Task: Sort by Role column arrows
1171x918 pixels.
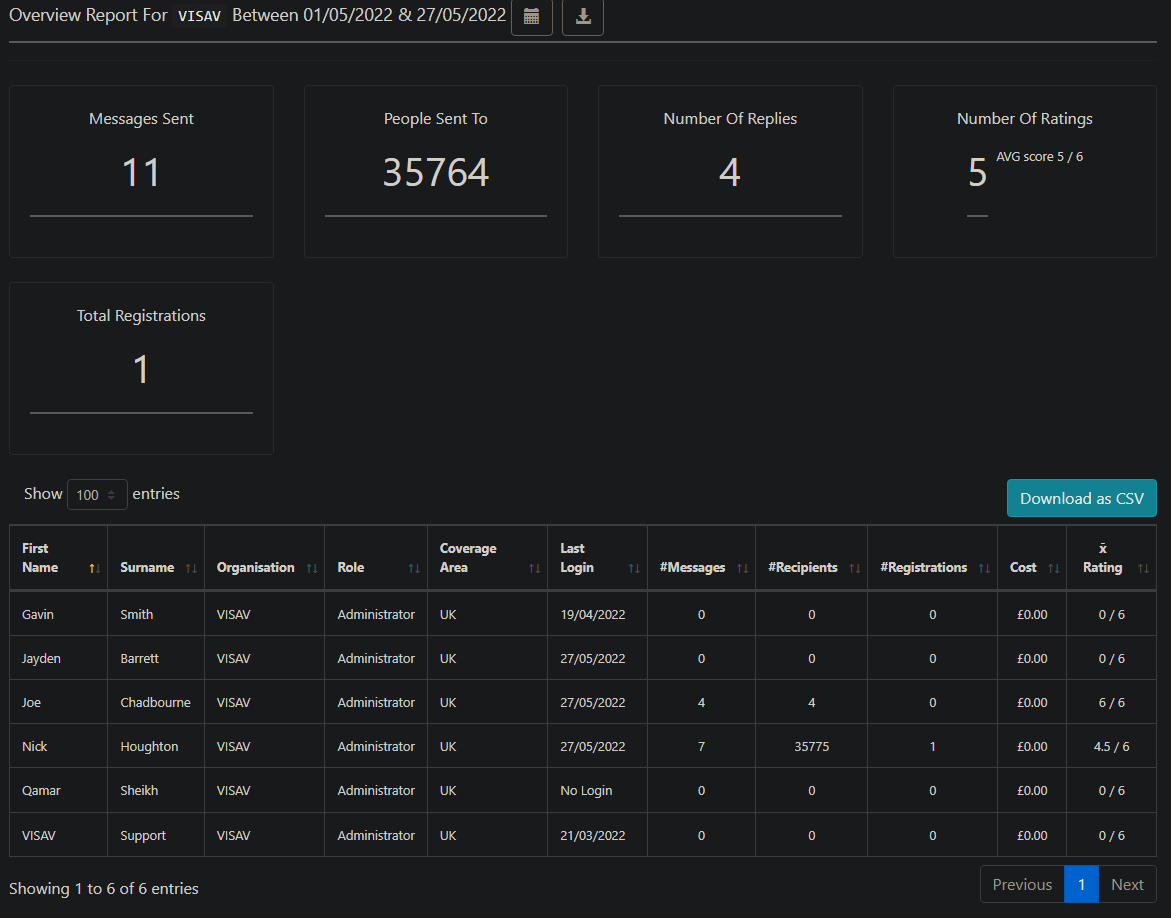Action: [414, 568]
